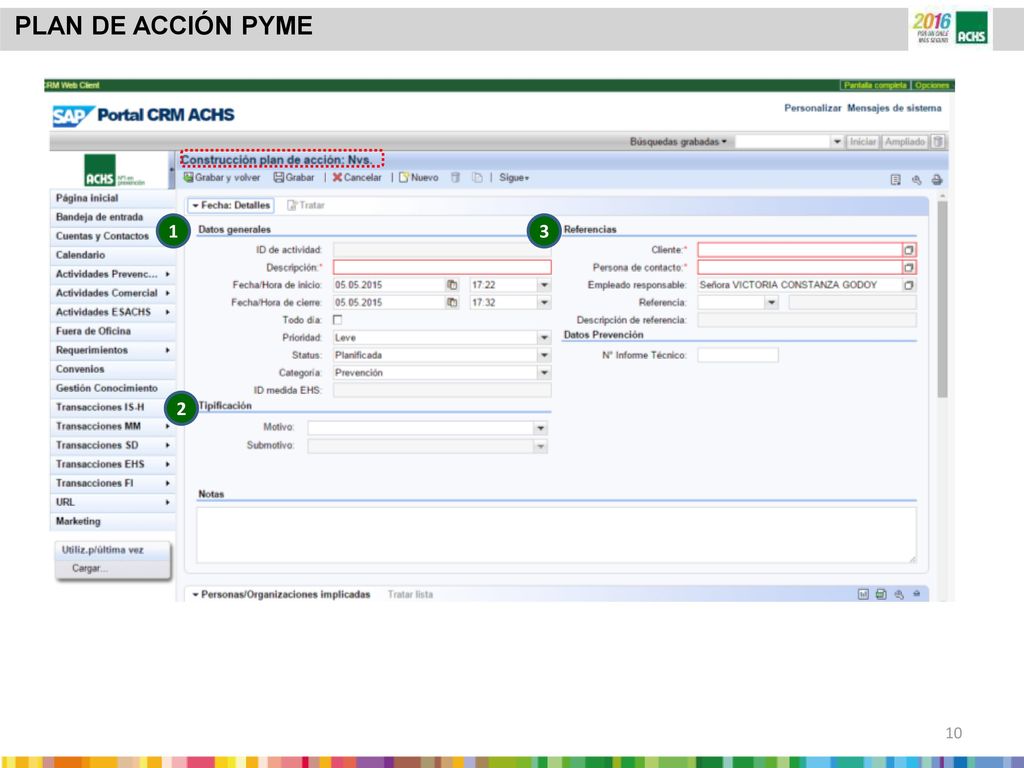Open Gestión Conocimiento in sidebar
The height and width of the screenshot is (768, 1024).
tap(112, 388)
